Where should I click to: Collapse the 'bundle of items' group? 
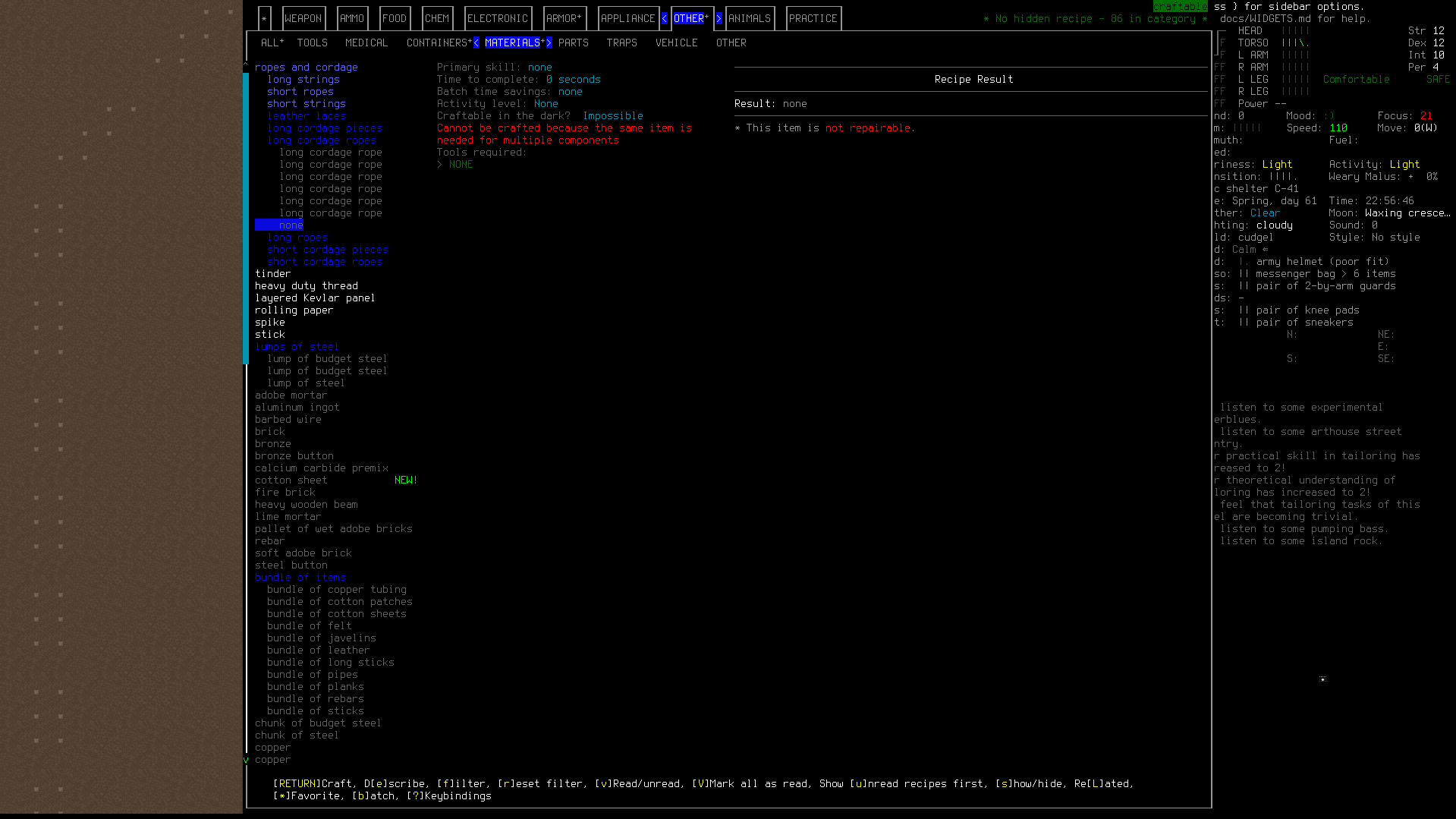coord(300,577)
